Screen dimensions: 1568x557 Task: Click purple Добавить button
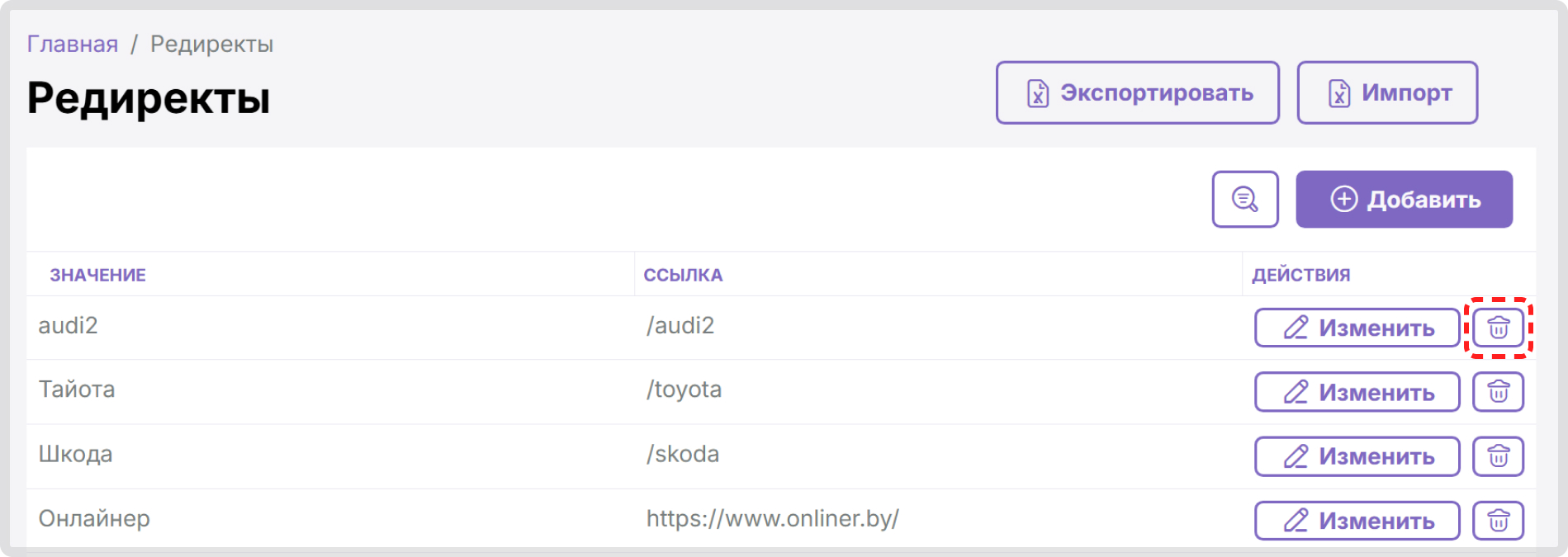(x=1404, y=199)
